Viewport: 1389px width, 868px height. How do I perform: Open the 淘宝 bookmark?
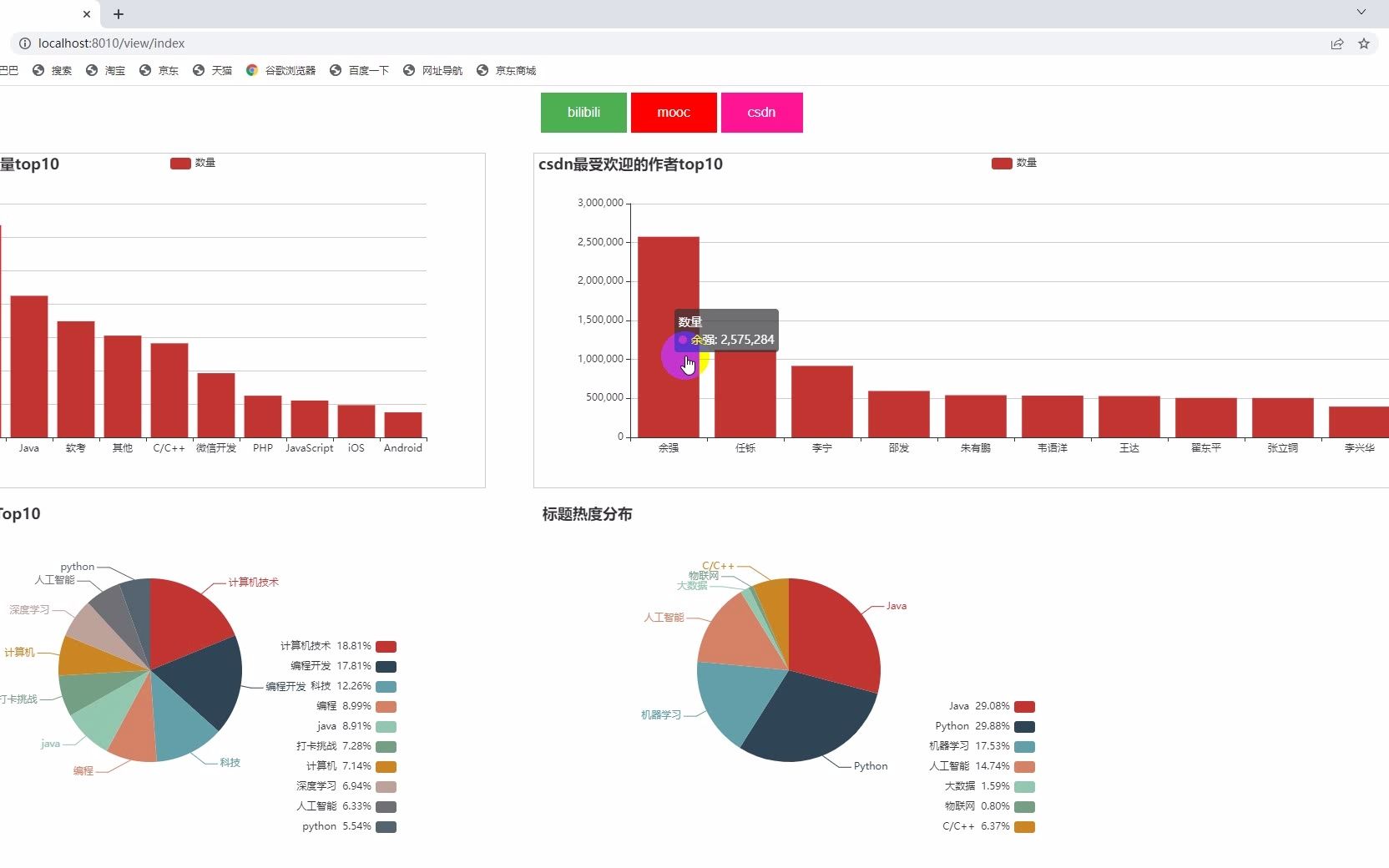click(x=106, y=70)
